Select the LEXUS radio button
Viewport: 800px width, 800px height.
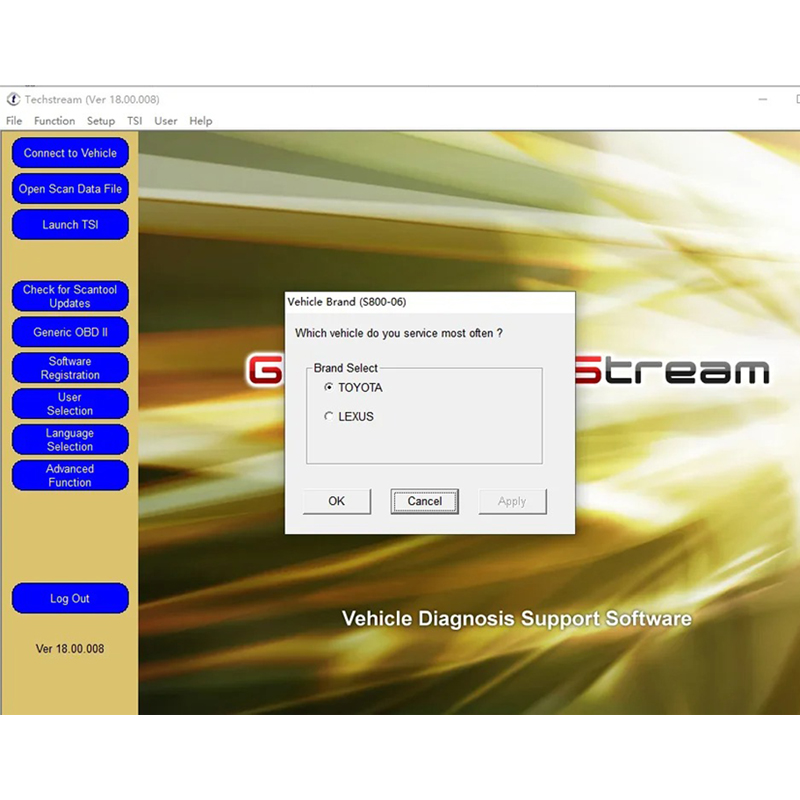click(x=329, y=416)
